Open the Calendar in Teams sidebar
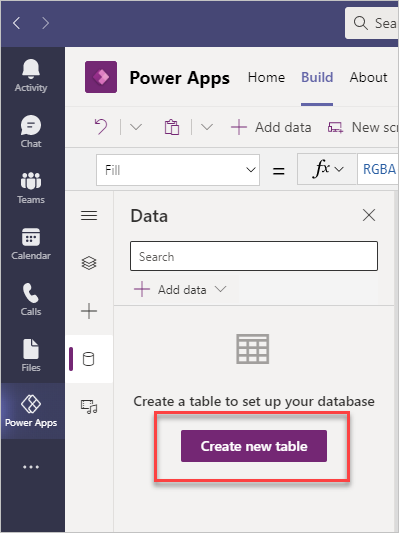399x533 pixels. tap(31, 244)
